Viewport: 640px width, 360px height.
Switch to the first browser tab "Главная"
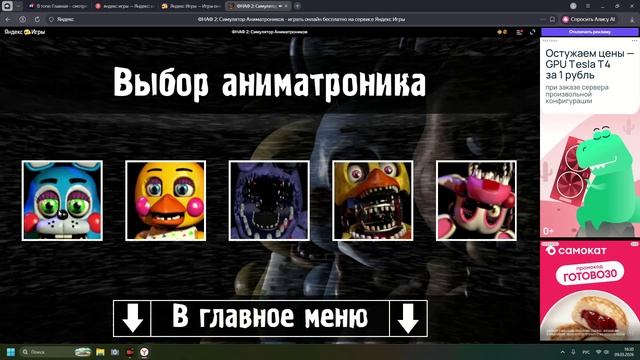[x=57, y=6]
